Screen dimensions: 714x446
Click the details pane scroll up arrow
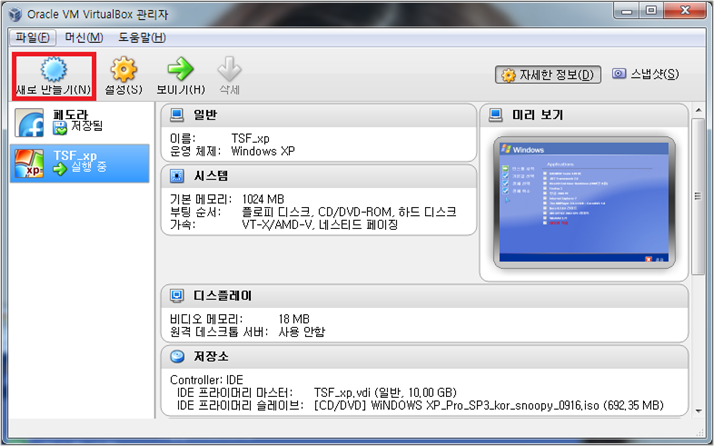[698, 110]
